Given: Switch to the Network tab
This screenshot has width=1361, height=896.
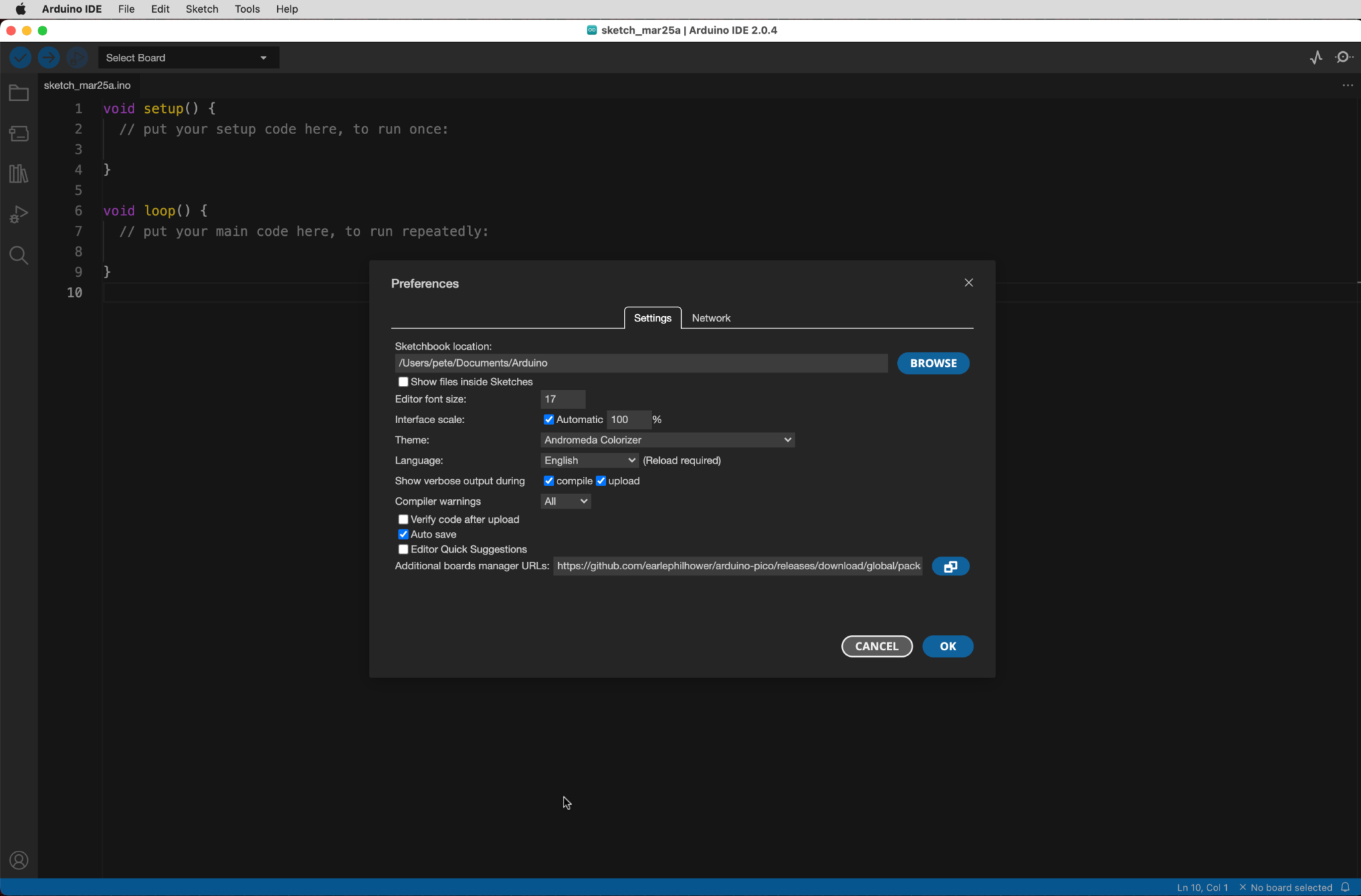Looking at the screenshot, I should point(710,317).
